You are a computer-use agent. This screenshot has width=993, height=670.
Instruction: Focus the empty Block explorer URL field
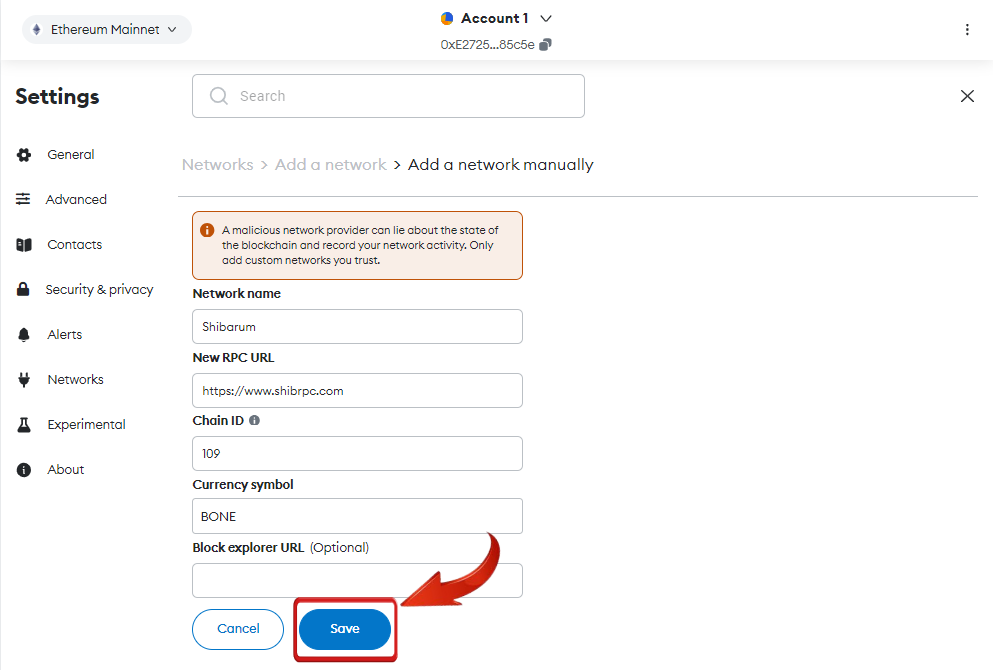(x=357, y=580)
